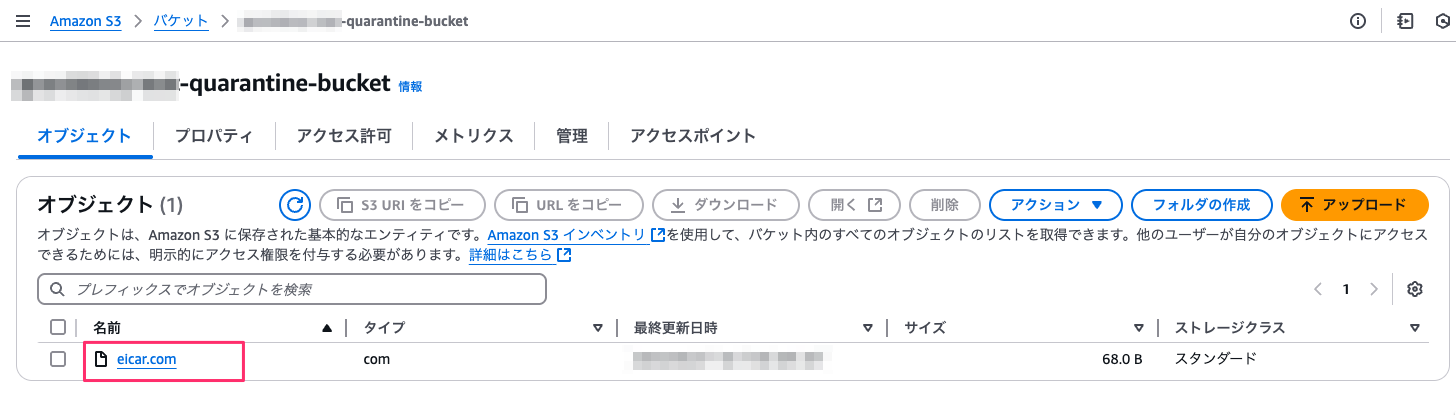Open the アクション dropdown menu
Screen dimensions: 1456x415
click(x=1056, y=205)
